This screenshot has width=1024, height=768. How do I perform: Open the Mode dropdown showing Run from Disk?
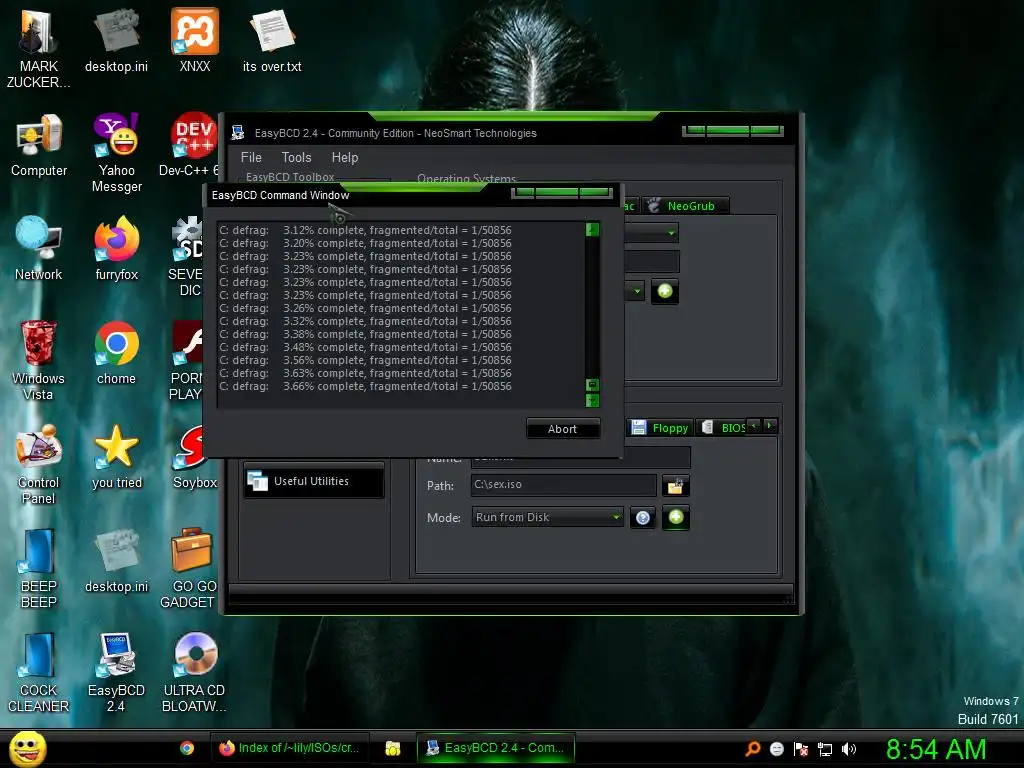point(547,517)
